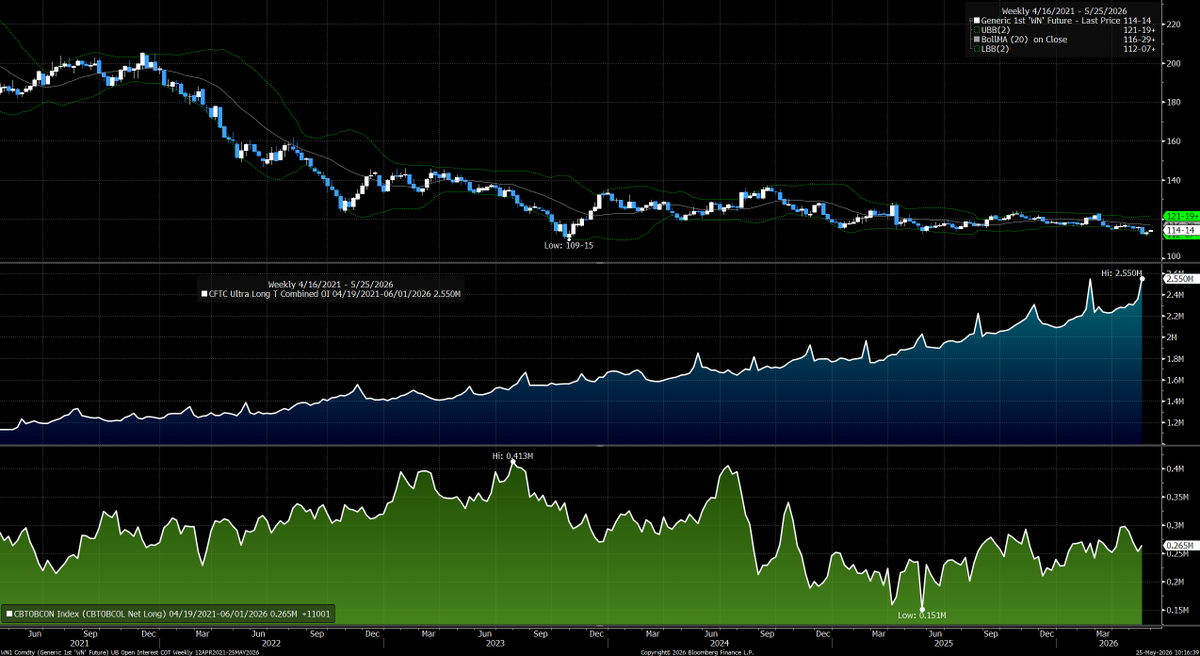Click the Low: 0.151M annotation

[923, 615]
